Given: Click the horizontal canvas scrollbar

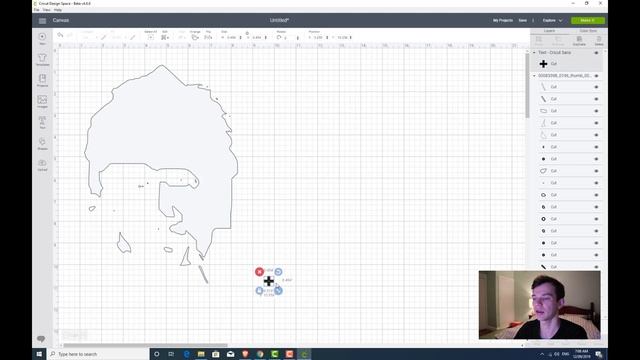Looking at the screenshot, I should tap(145, 345).
